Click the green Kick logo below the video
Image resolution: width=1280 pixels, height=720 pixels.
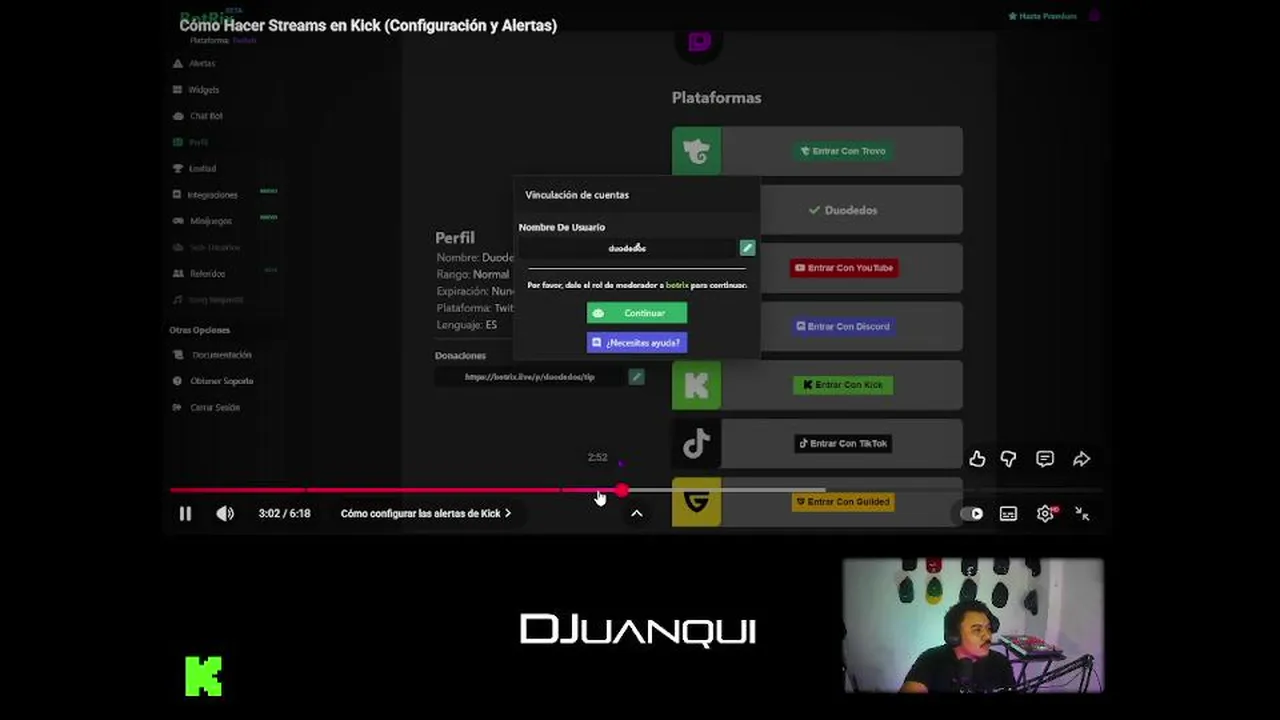coord(204,676)
